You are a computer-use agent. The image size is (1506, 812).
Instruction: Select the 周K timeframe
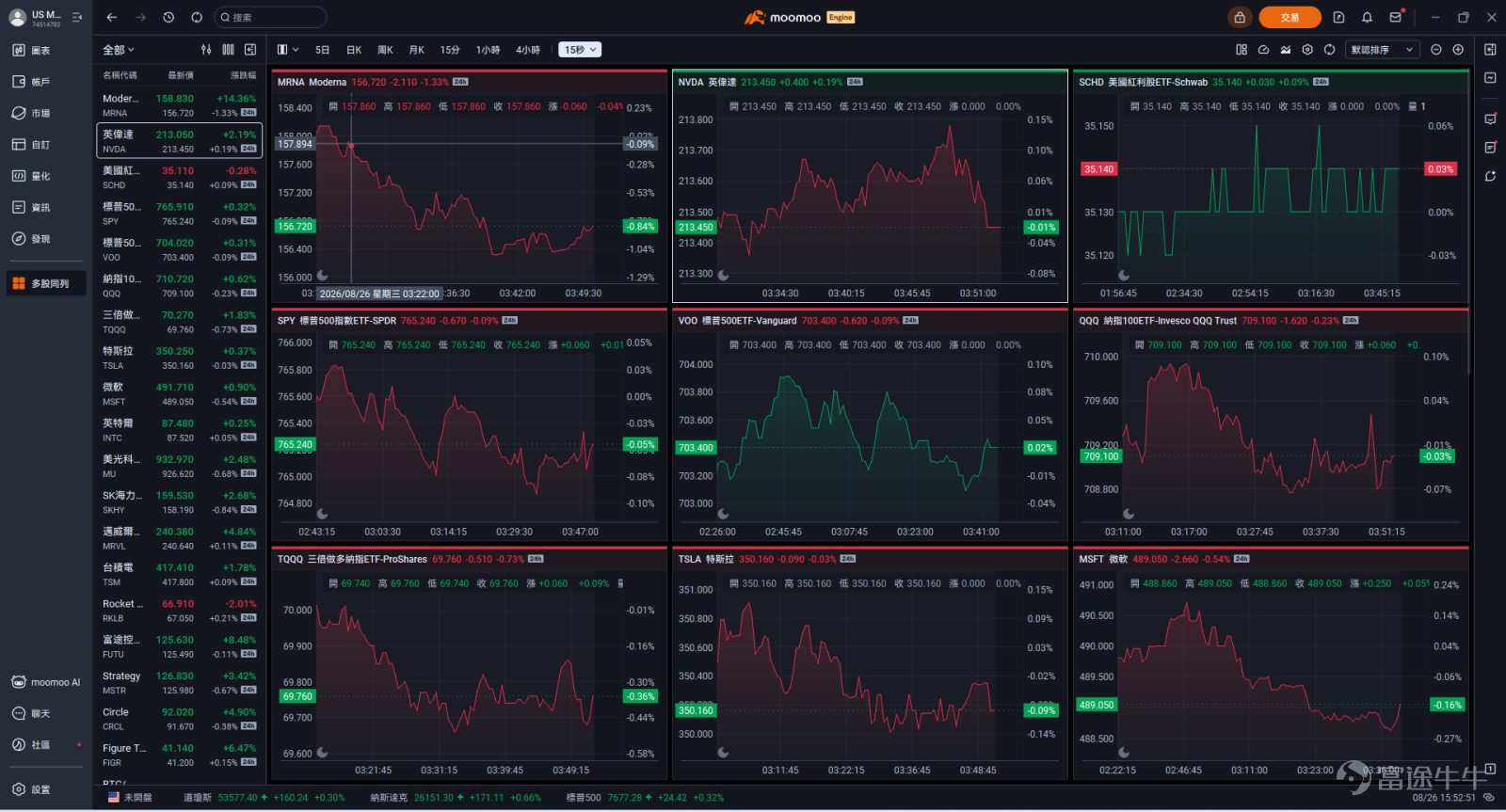click(385, 50)
